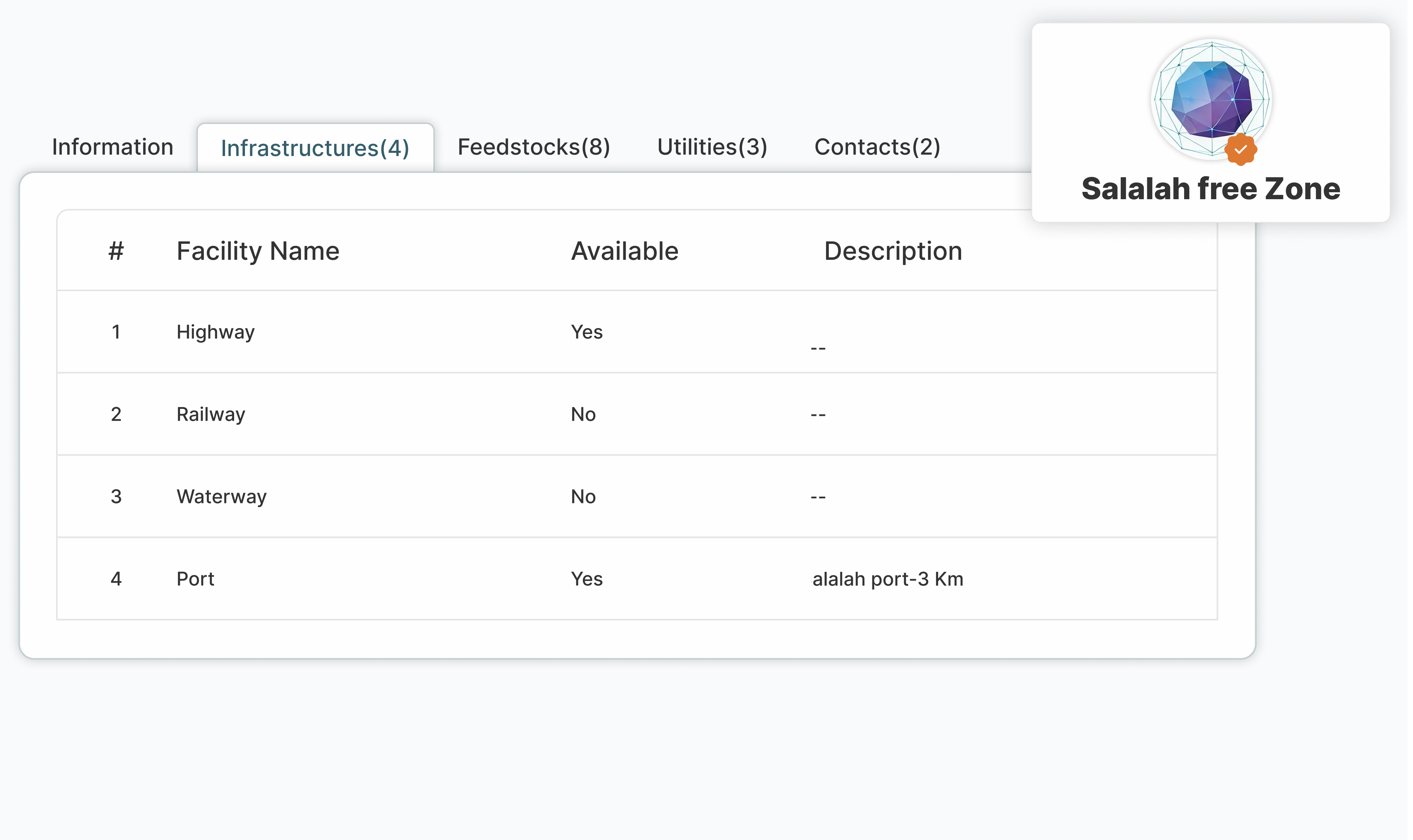Open the Utilities(3) tab
The height and width of the screenshot is (840, 1413).
pyautogui.click(x=712, y=147)
